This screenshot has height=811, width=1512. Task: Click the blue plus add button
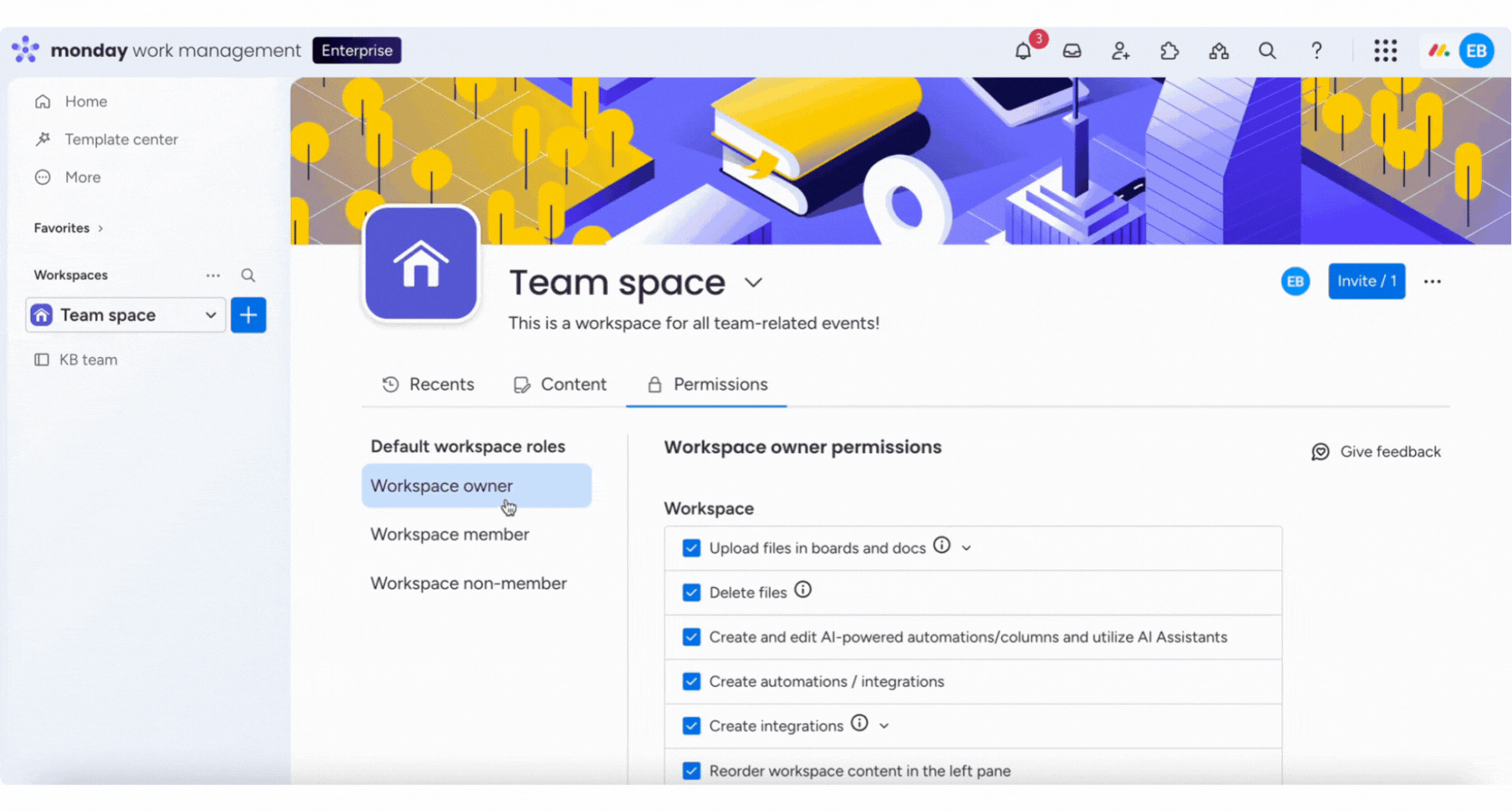tap(248, 315)
